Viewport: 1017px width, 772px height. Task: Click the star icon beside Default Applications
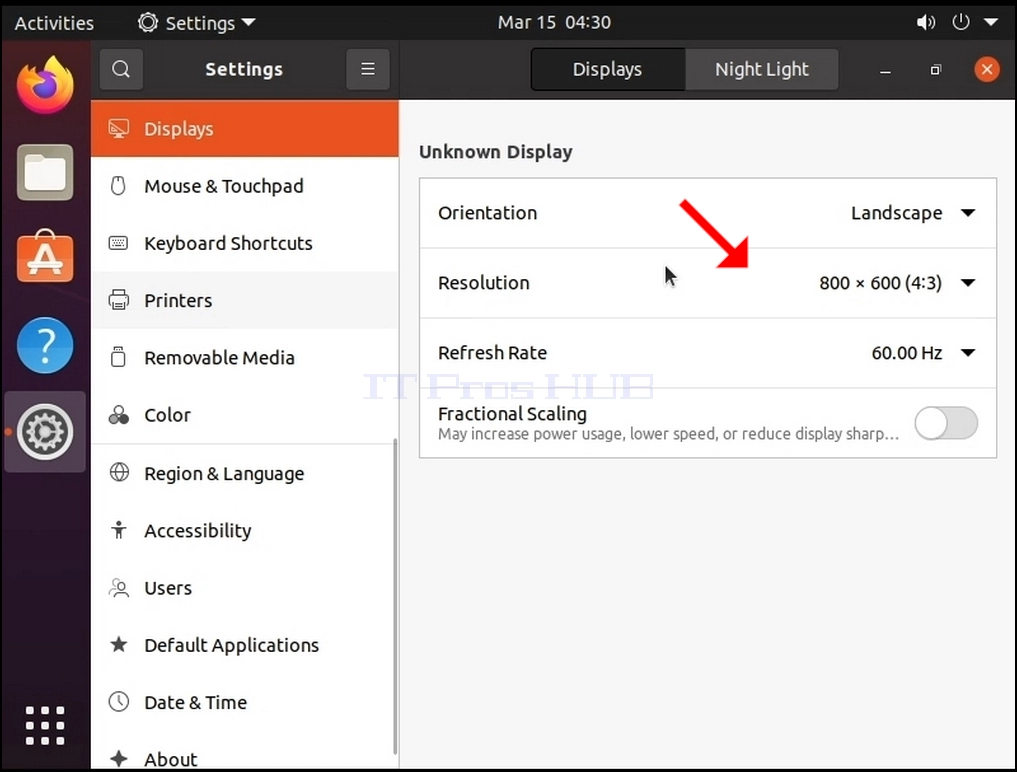[x=119, y=644]
